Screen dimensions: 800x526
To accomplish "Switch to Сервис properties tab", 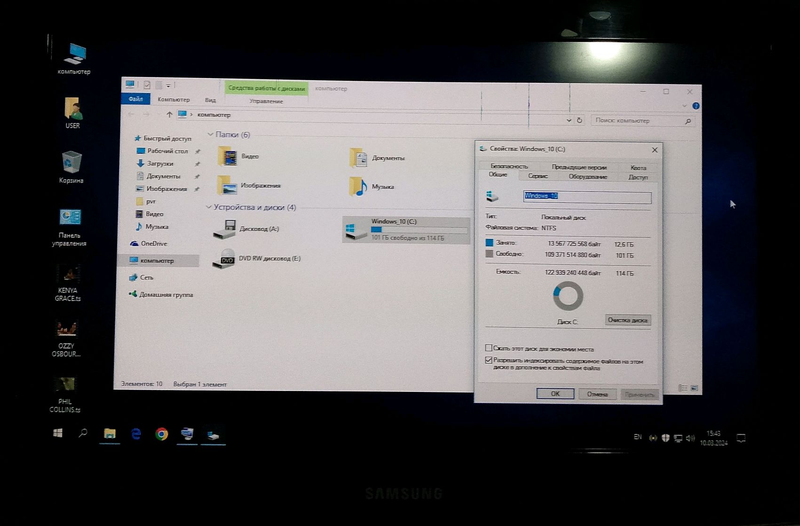I will click(x=538, y=176).
